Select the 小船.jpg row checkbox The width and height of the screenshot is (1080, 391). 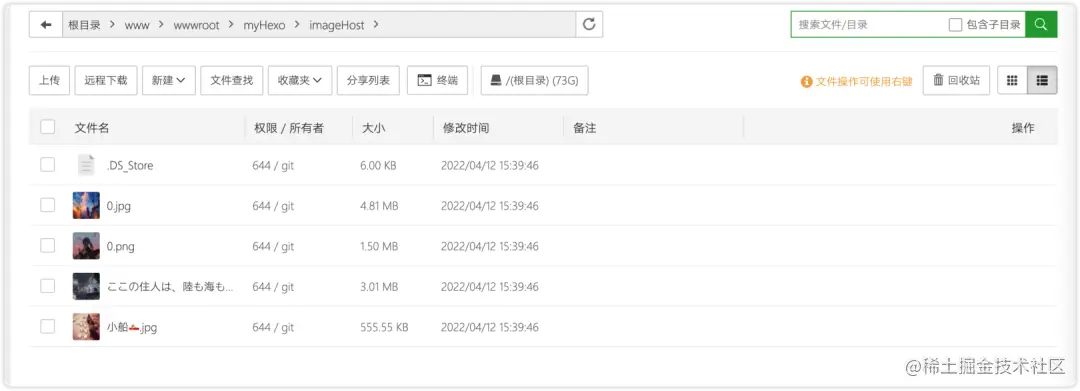(48, 327)
